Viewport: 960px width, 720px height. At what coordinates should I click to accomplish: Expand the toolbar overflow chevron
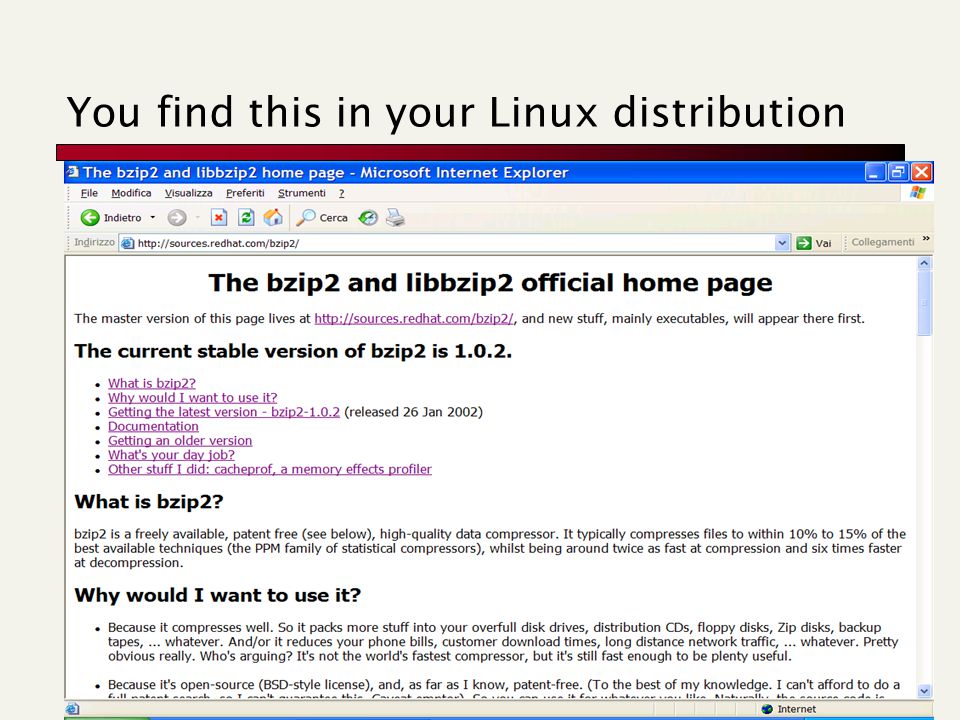[926, 239]
